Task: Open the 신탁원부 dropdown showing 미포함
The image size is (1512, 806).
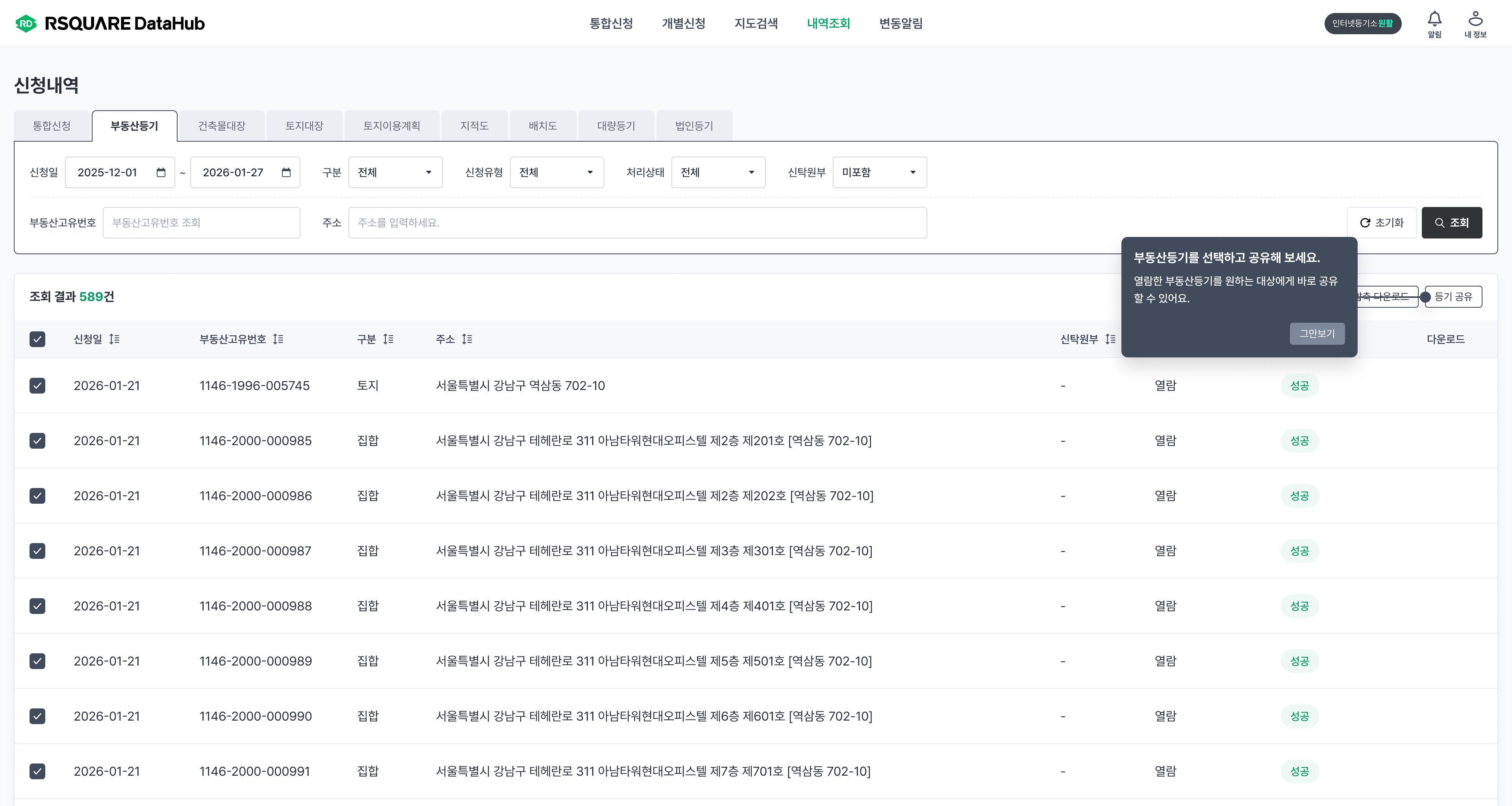Action: click(879, 172)
